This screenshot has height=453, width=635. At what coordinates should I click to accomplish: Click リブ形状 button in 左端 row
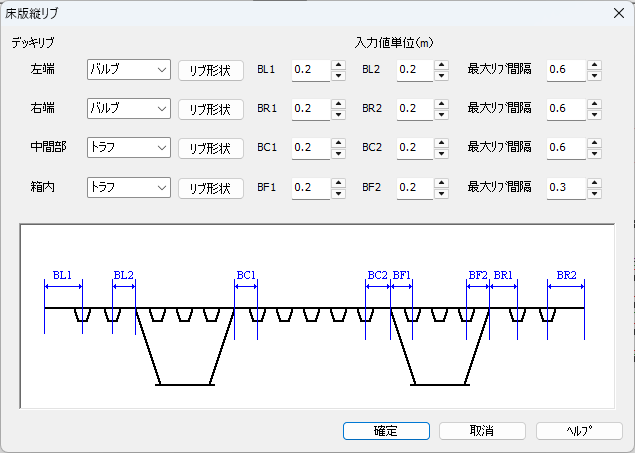tap(211, 70)
